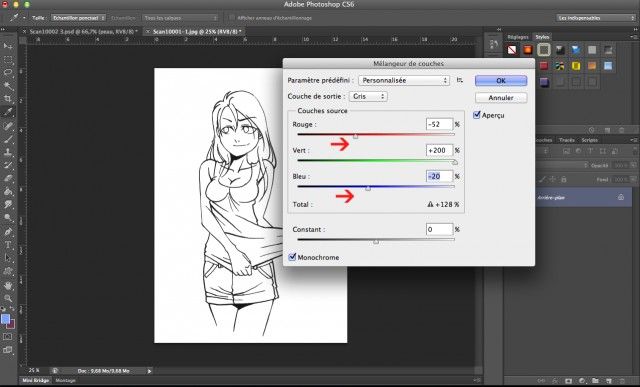Select the Crop tool

click(x=8, y=99)
